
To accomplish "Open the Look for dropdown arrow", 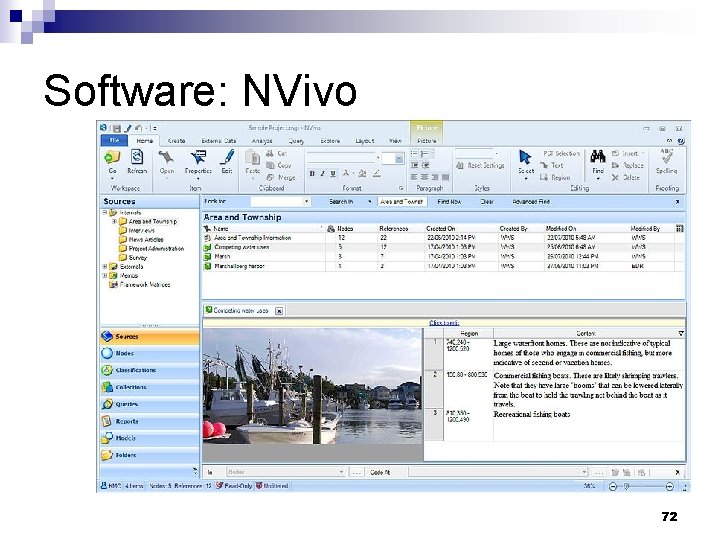I will 306,202.
